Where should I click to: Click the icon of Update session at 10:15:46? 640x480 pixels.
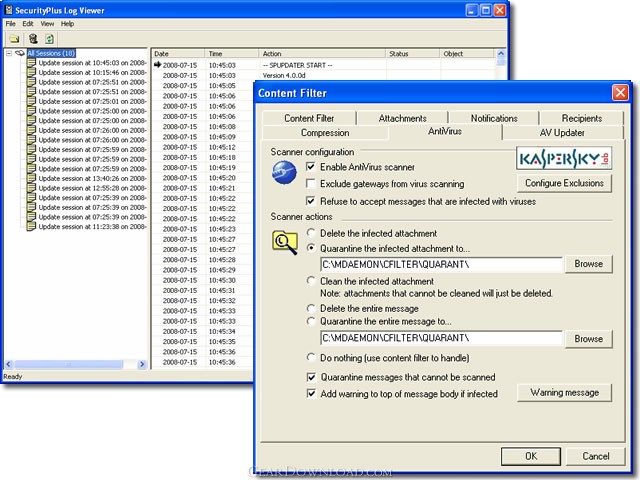(x=31, y=73)
